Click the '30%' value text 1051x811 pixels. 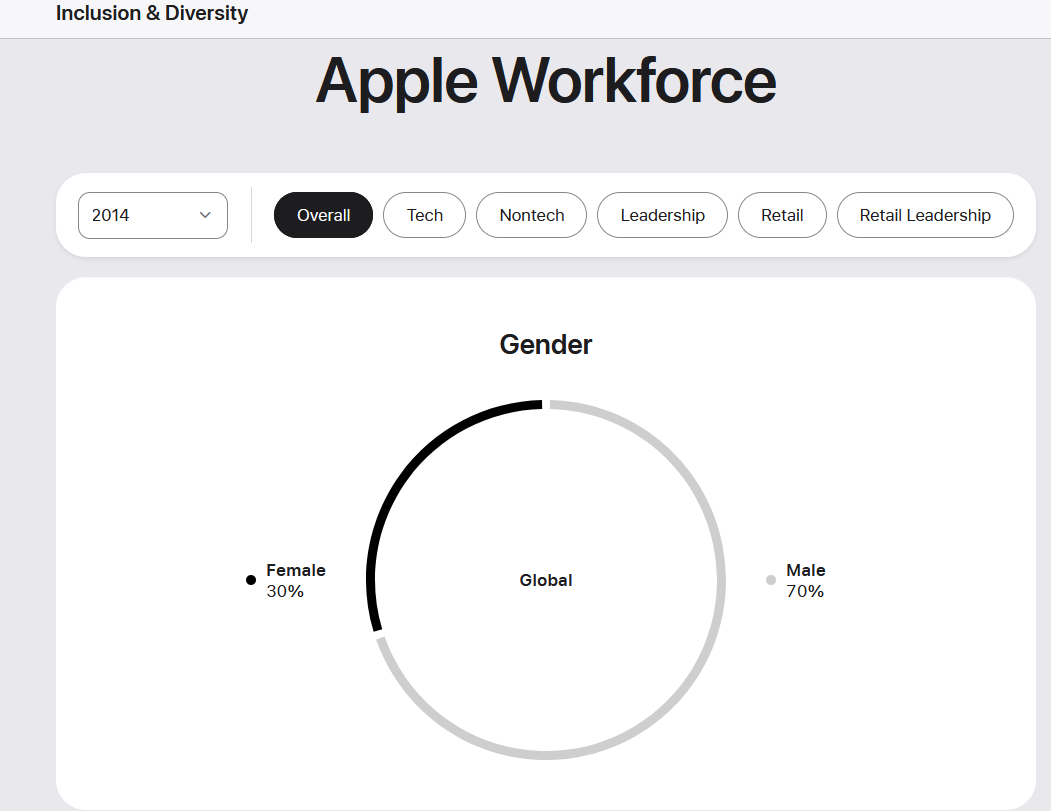point(285,591)
